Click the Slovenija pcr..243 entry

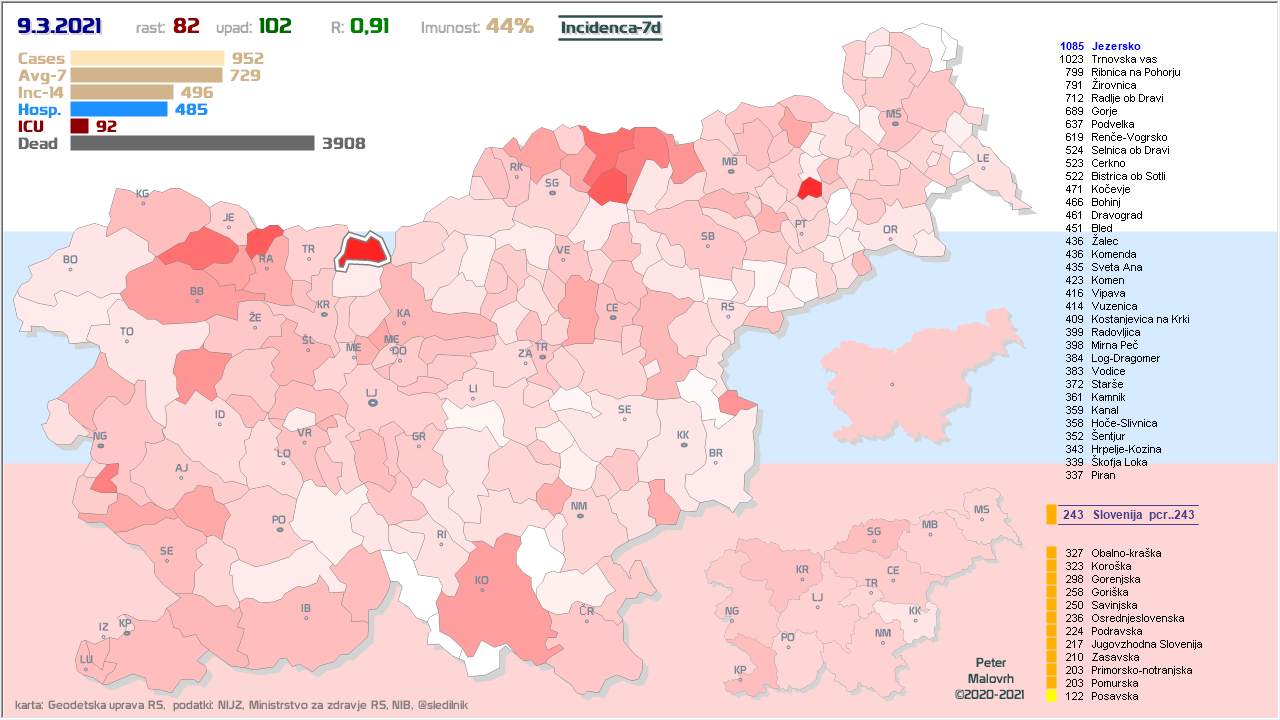click(x=1128, y=515)
